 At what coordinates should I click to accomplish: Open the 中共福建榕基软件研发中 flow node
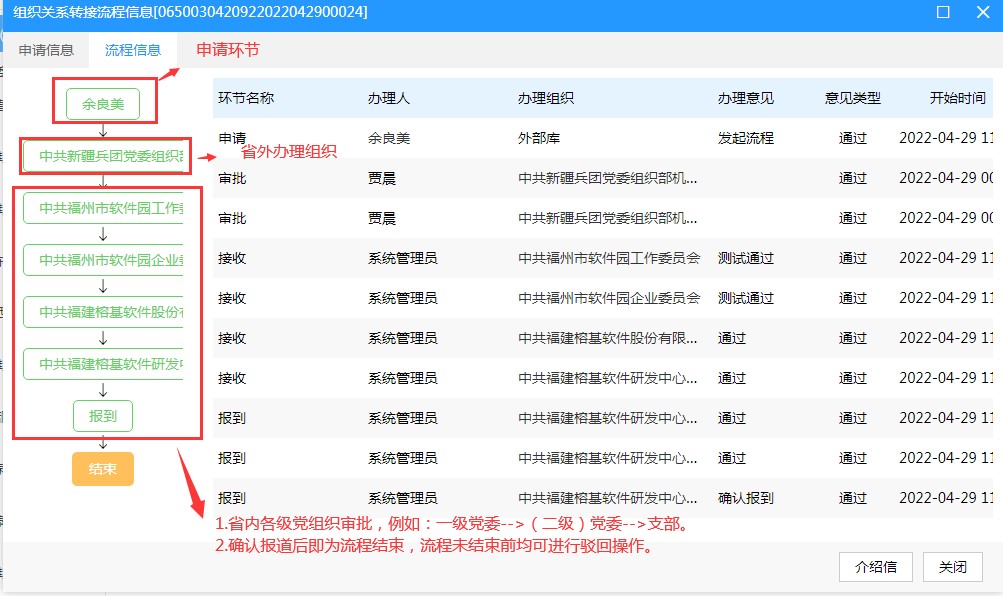(x=105, y=364)
